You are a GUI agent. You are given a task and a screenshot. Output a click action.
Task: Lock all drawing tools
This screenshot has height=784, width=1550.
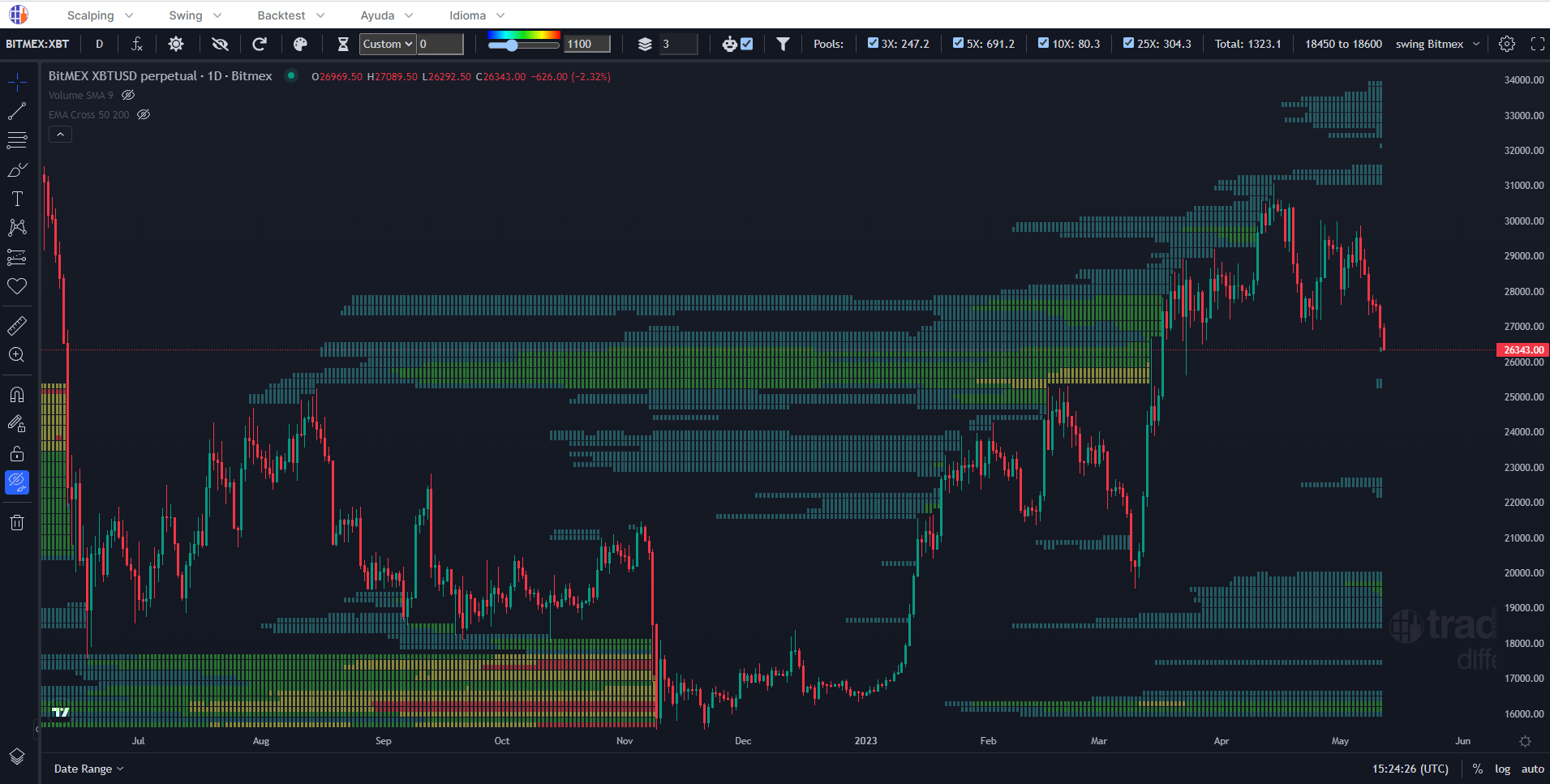tap(17, 453)
